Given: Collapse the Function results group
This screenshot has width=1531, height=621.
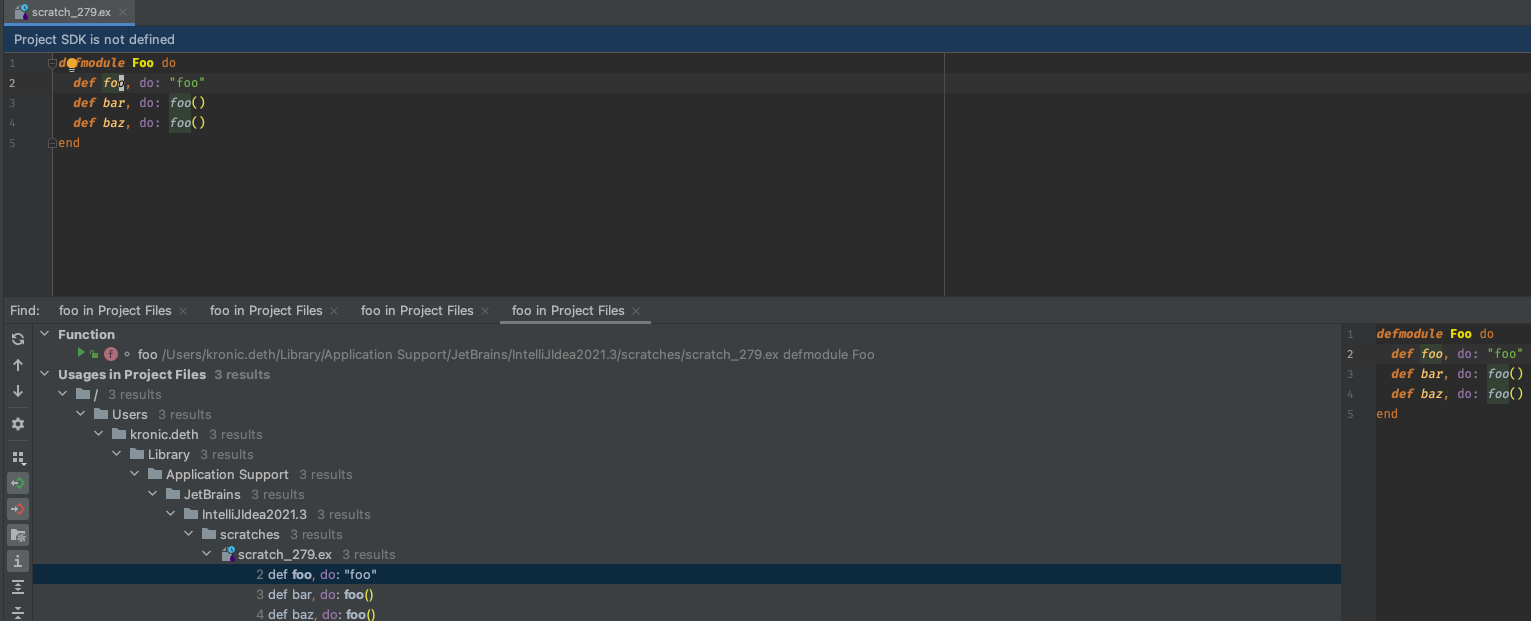Looking at the screenshot, I should coord(44,334).
